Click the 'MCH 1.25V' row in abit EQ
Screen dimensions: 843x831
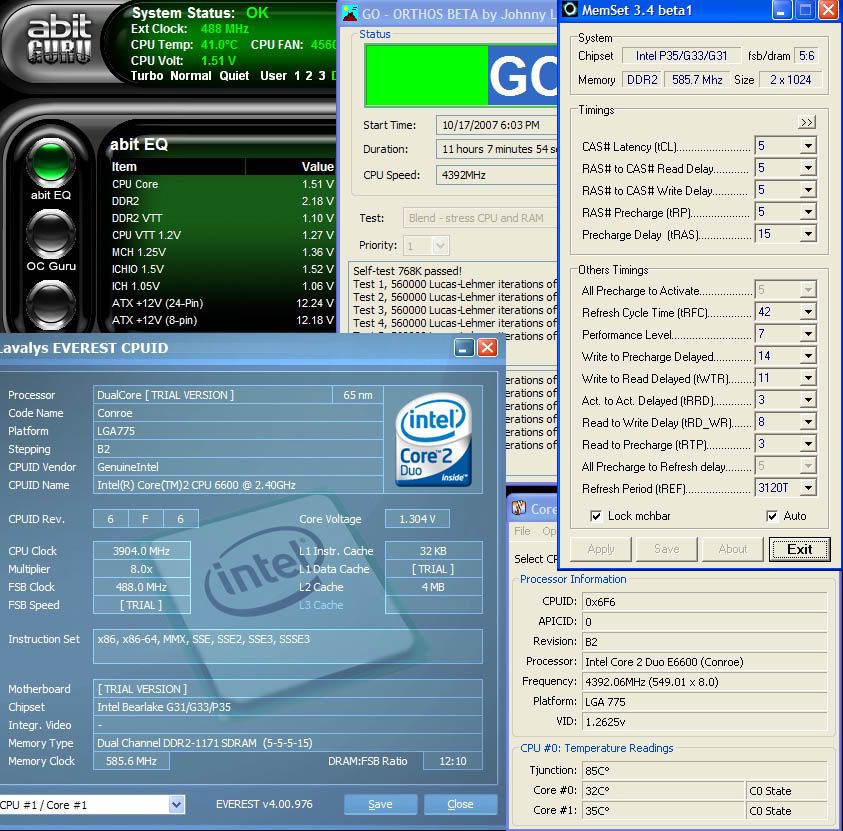[223, 252]
